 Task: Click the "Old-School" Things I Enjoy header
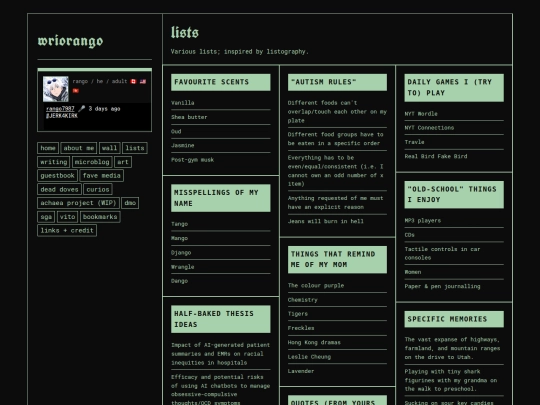point(454,195)
